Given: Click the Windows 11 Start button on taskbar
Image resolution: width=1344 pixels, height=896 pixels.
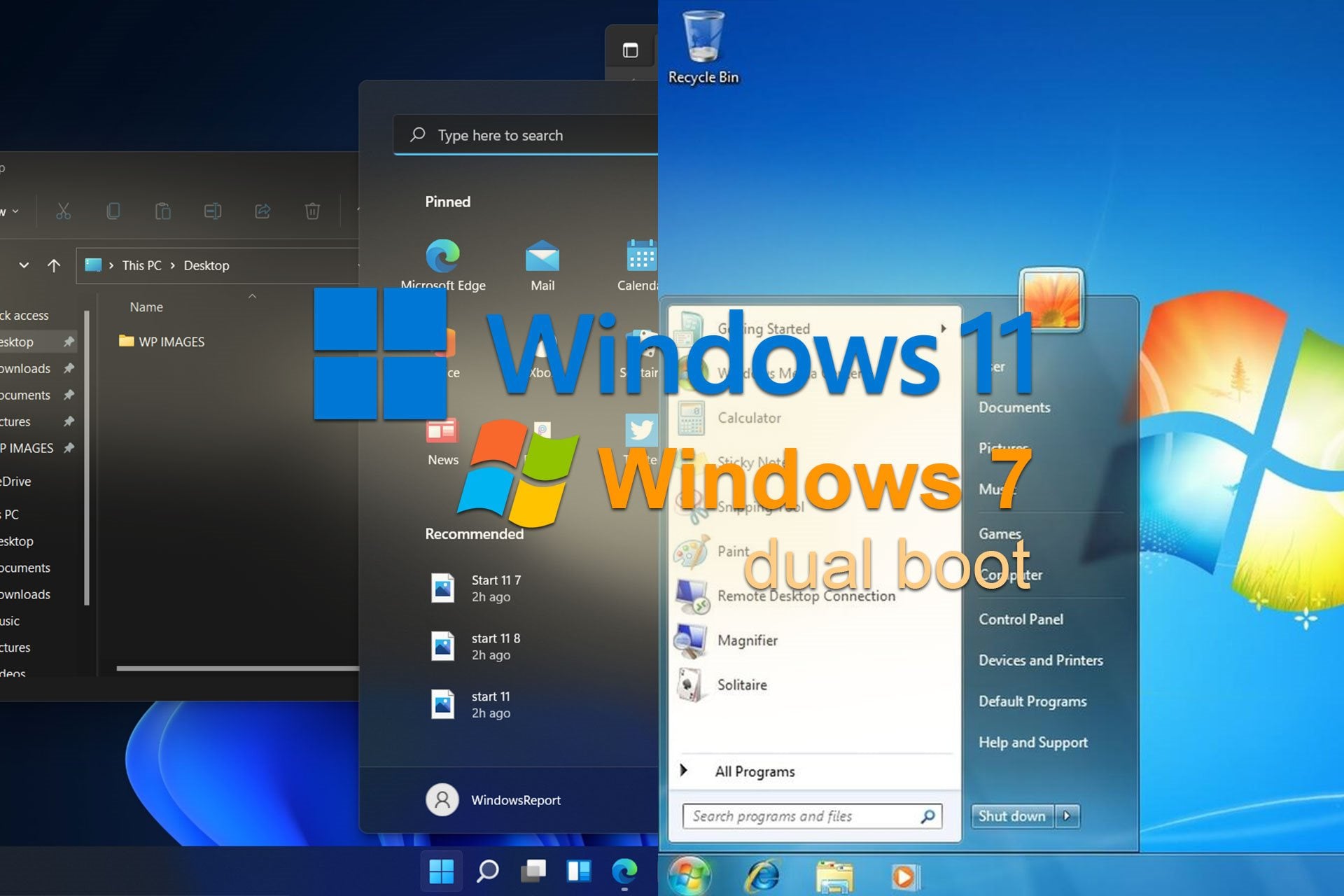Looking at the screenshot, I should (x=441, y=871).
